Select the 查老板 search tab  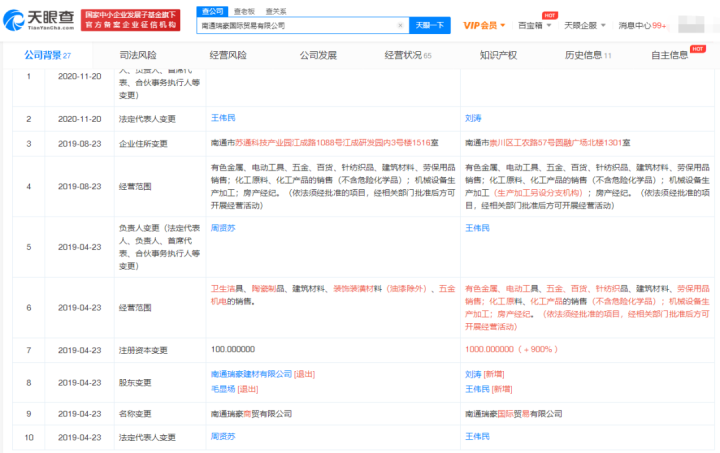point(242,8)
